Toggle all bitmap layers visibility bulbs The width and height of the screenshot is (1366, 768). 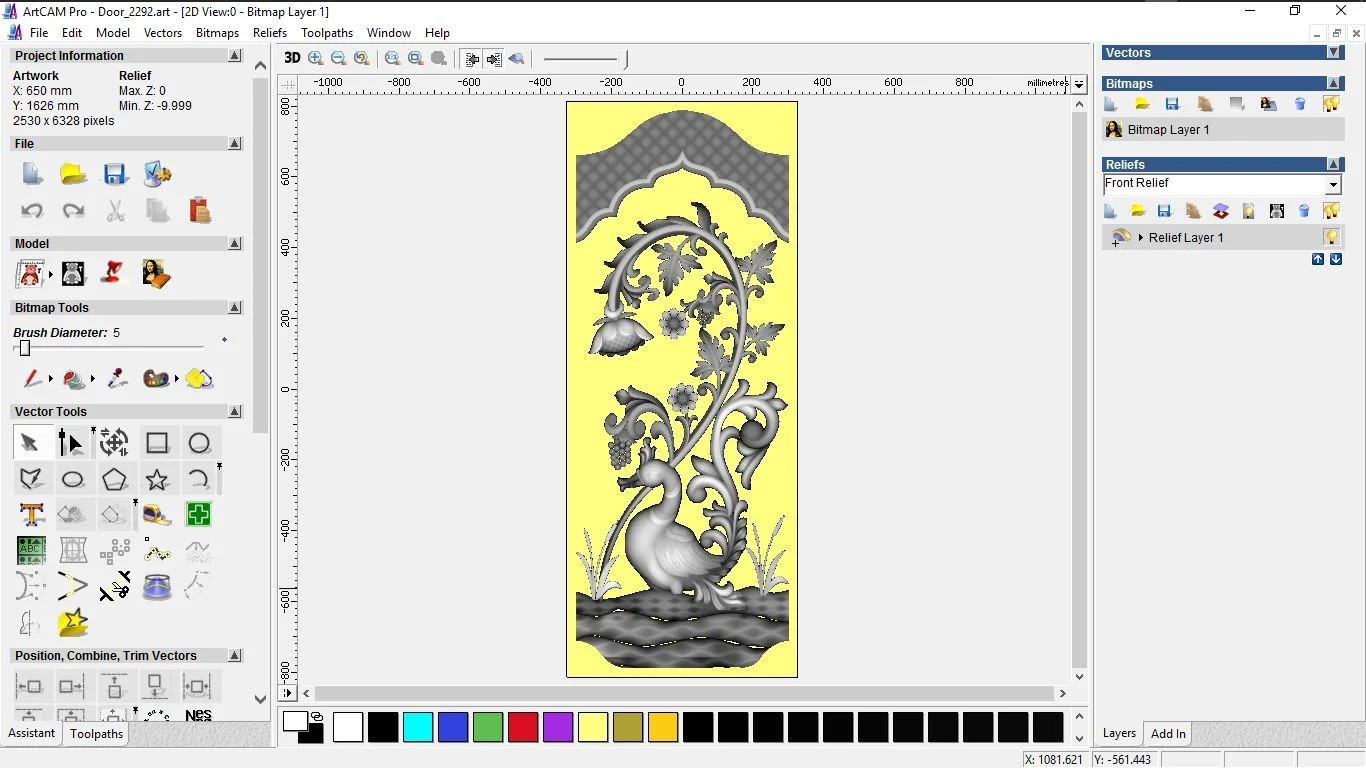click(x=1331, y=104)
